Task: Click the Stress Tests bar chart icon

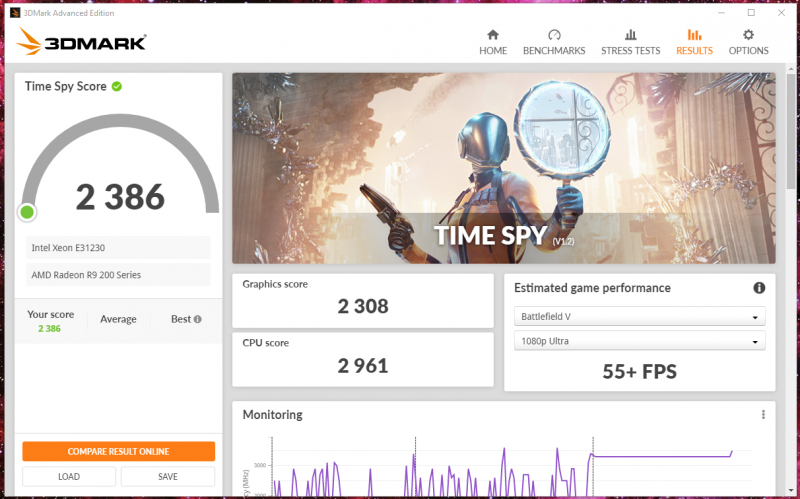Action: point(630,34)
